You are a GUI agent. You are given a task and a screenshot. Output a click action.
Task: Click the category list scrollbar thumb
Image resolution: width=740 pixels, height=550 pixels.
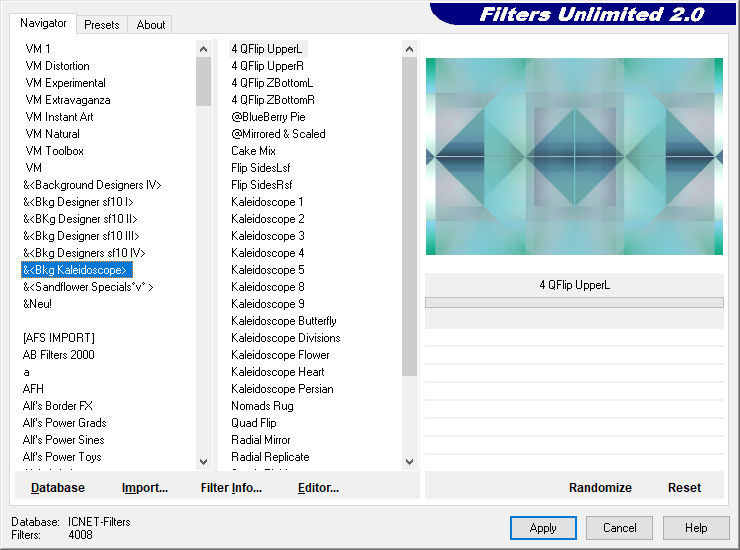pos(203,81)
